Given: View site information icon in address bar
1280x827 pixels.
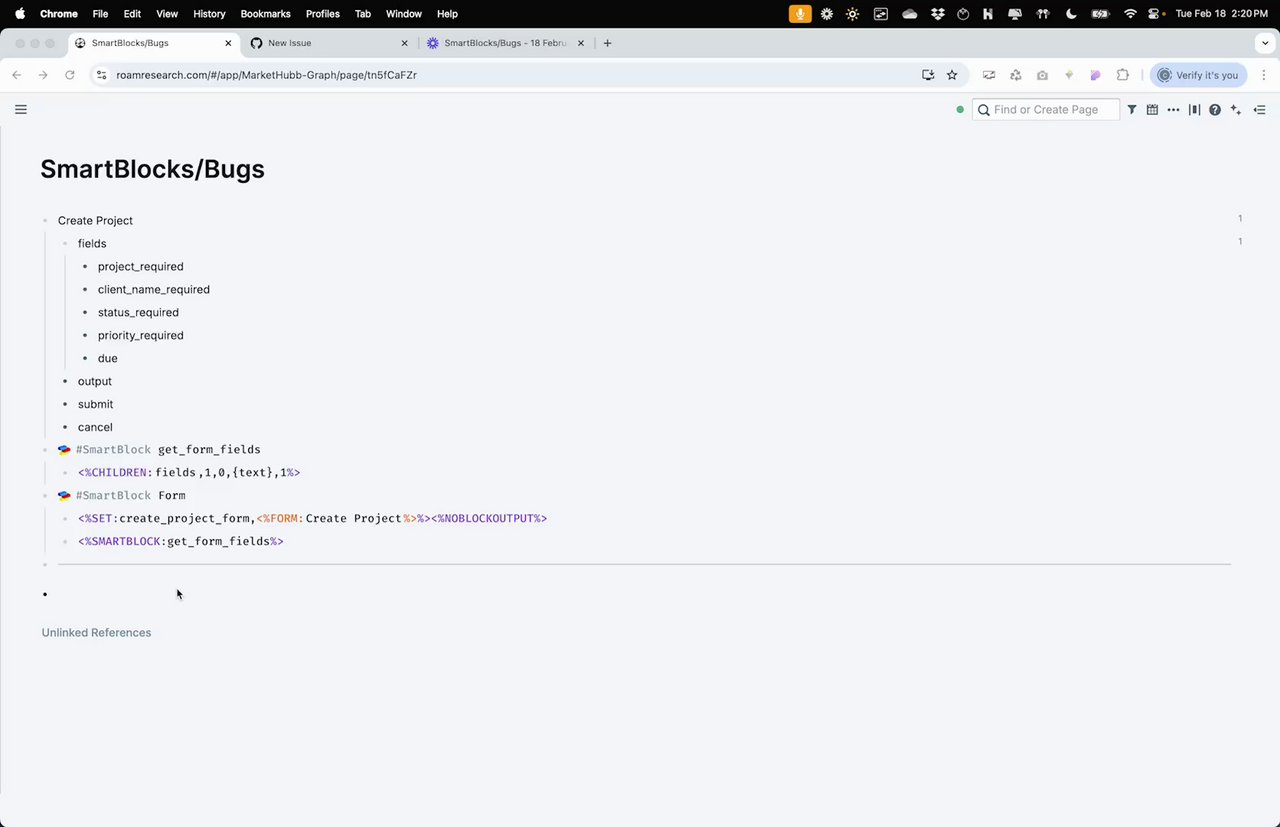Looking at the screenshot, I should tap(101, 75).
